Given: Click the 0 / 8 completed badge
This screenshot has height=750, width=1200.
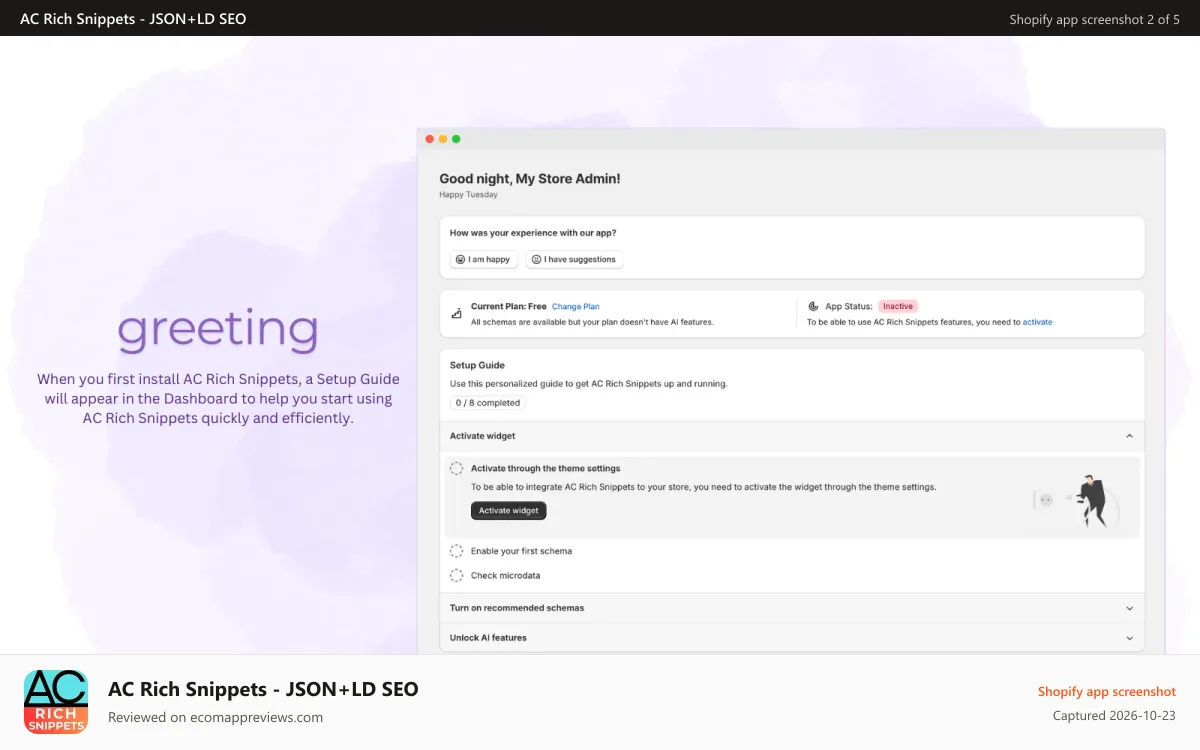Looking at the screenshot, I should point(488,403).
